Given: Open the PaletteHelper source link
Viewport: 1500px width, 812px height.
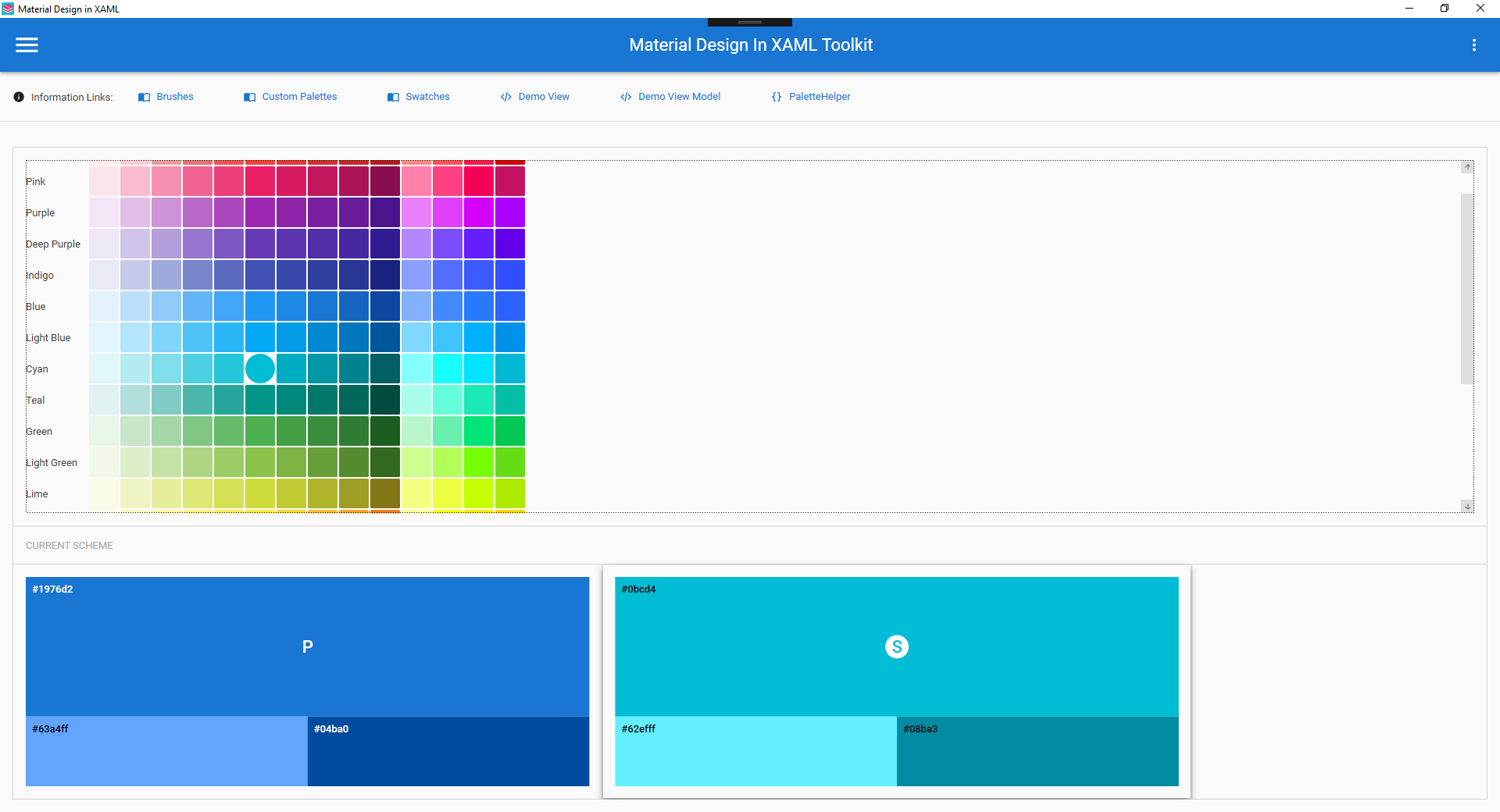Looking at the screenshot, I should click(820, 97).
